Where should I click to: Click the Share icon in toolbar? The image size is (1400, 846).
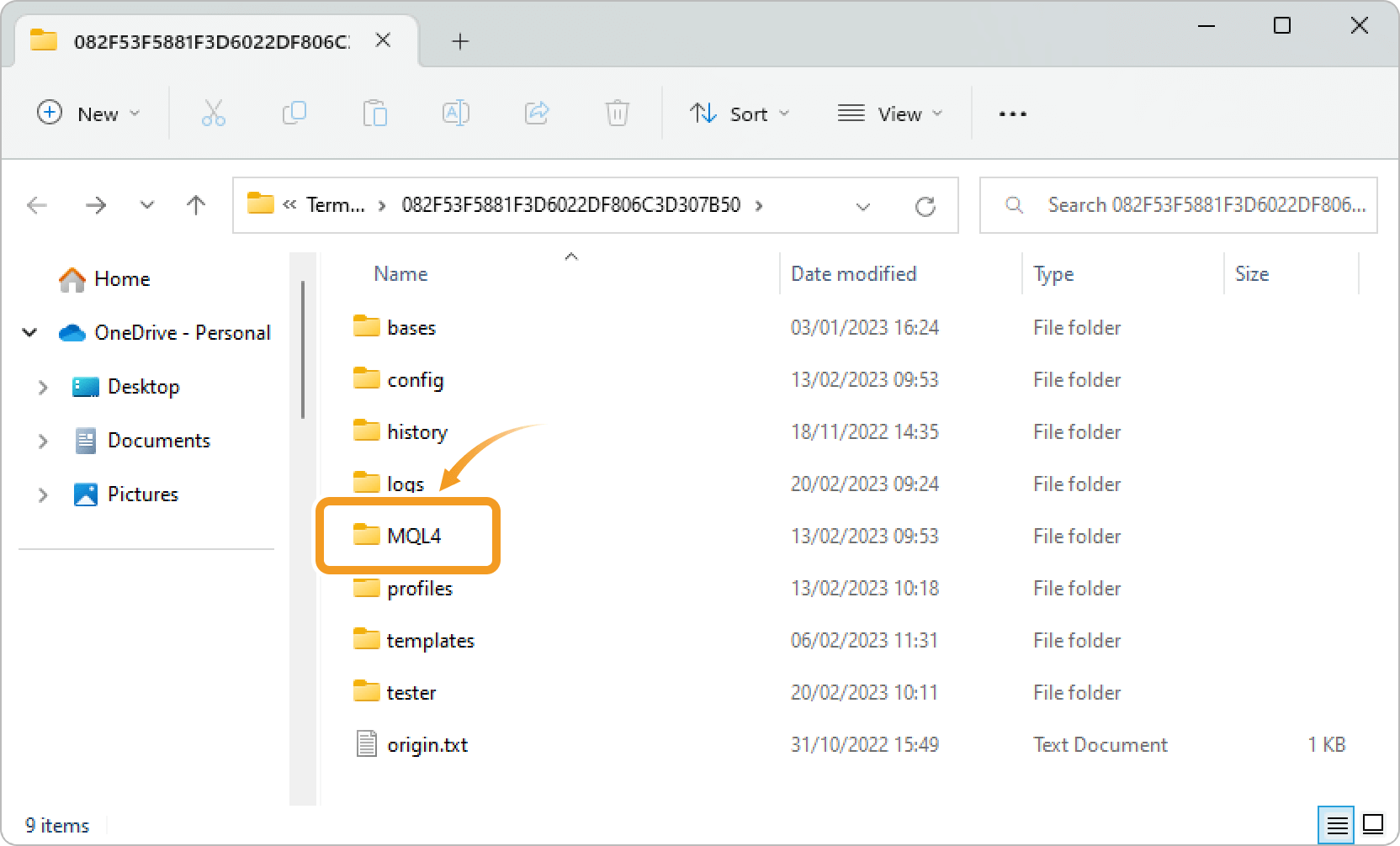[x=536, y=114]
